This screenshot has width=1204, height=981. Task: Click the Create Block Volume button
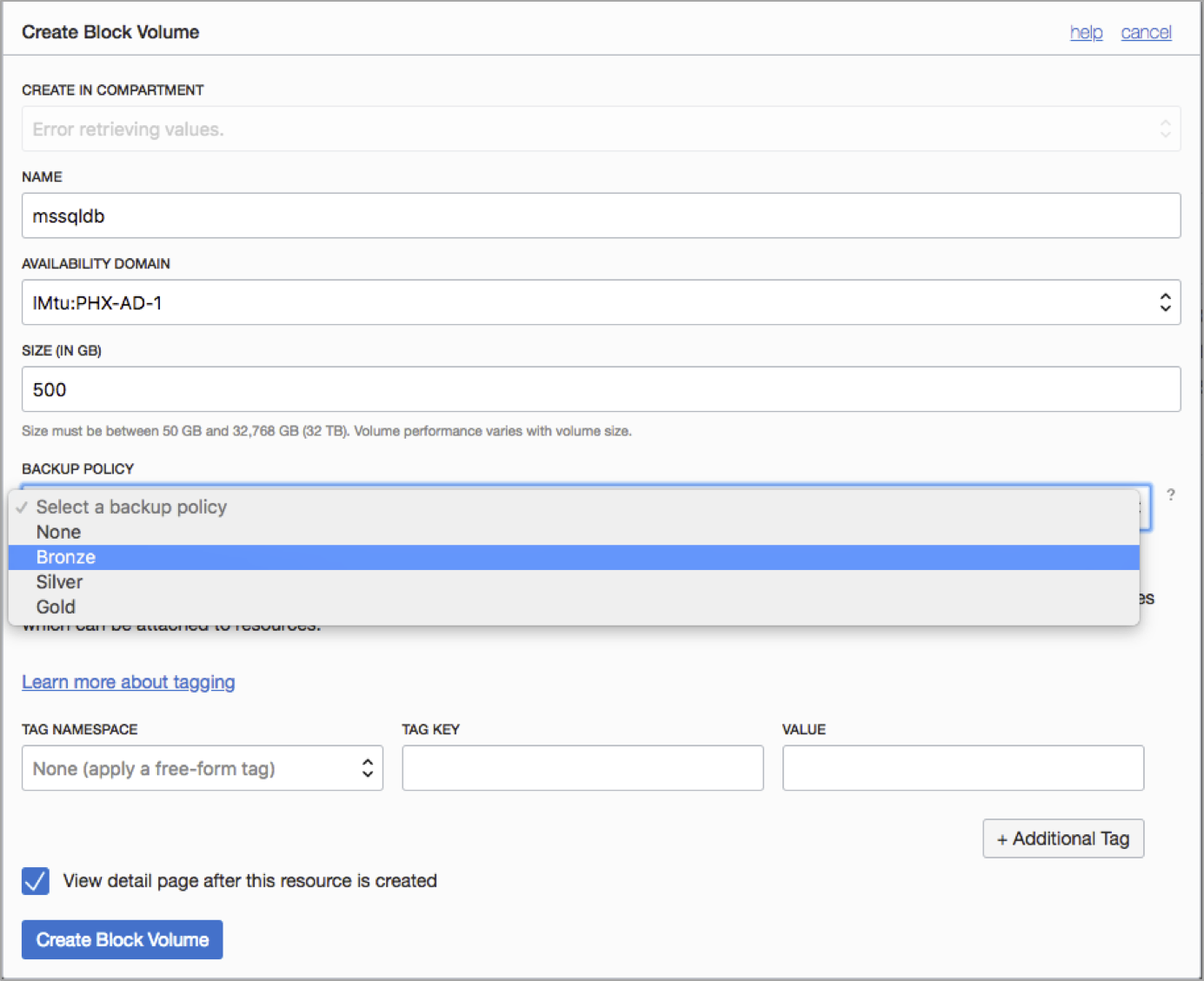(122, 939)
